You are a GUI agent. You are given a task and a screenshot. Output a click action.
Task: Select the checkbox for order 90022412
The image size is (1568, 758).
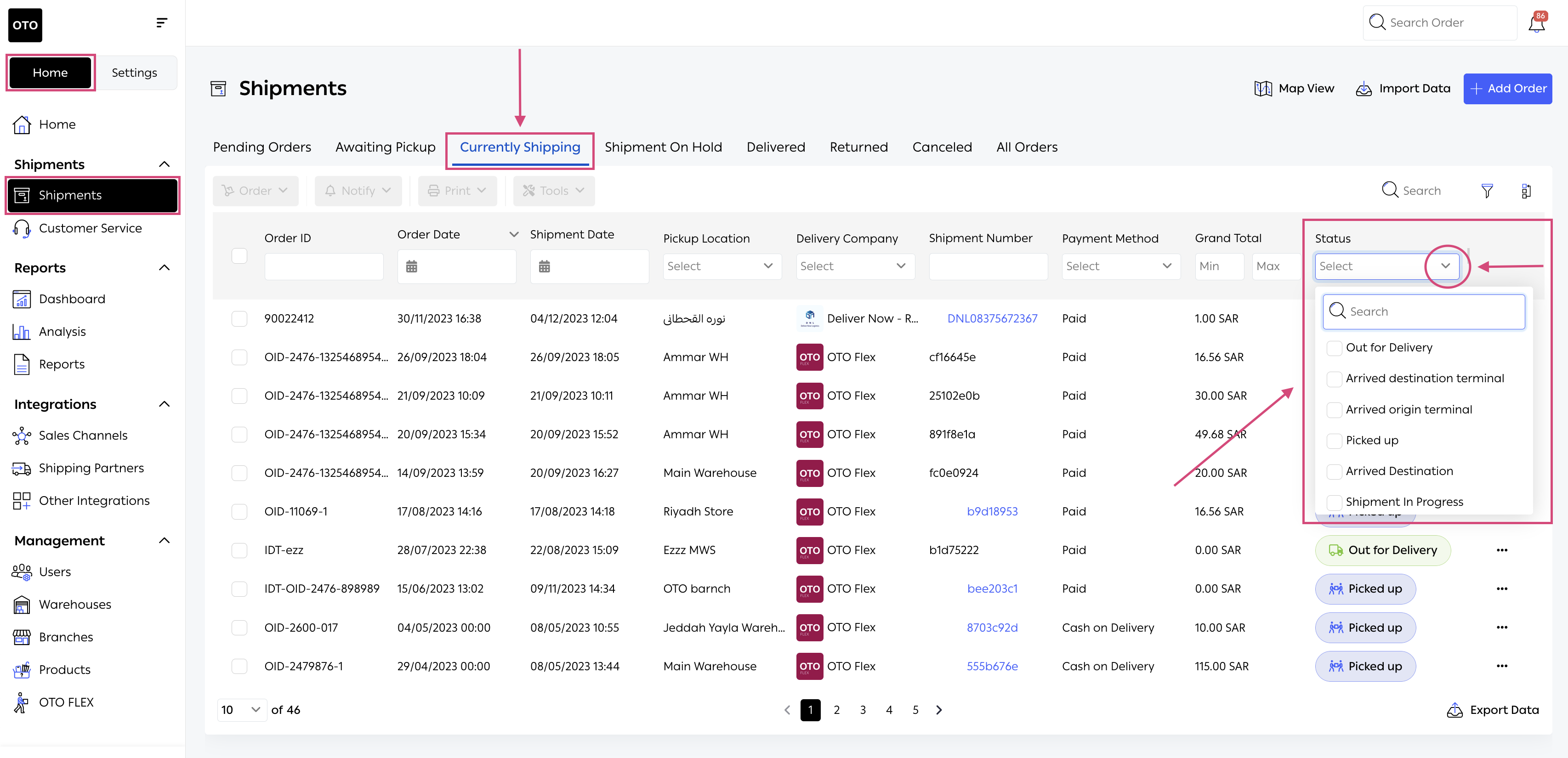point(239,319)
